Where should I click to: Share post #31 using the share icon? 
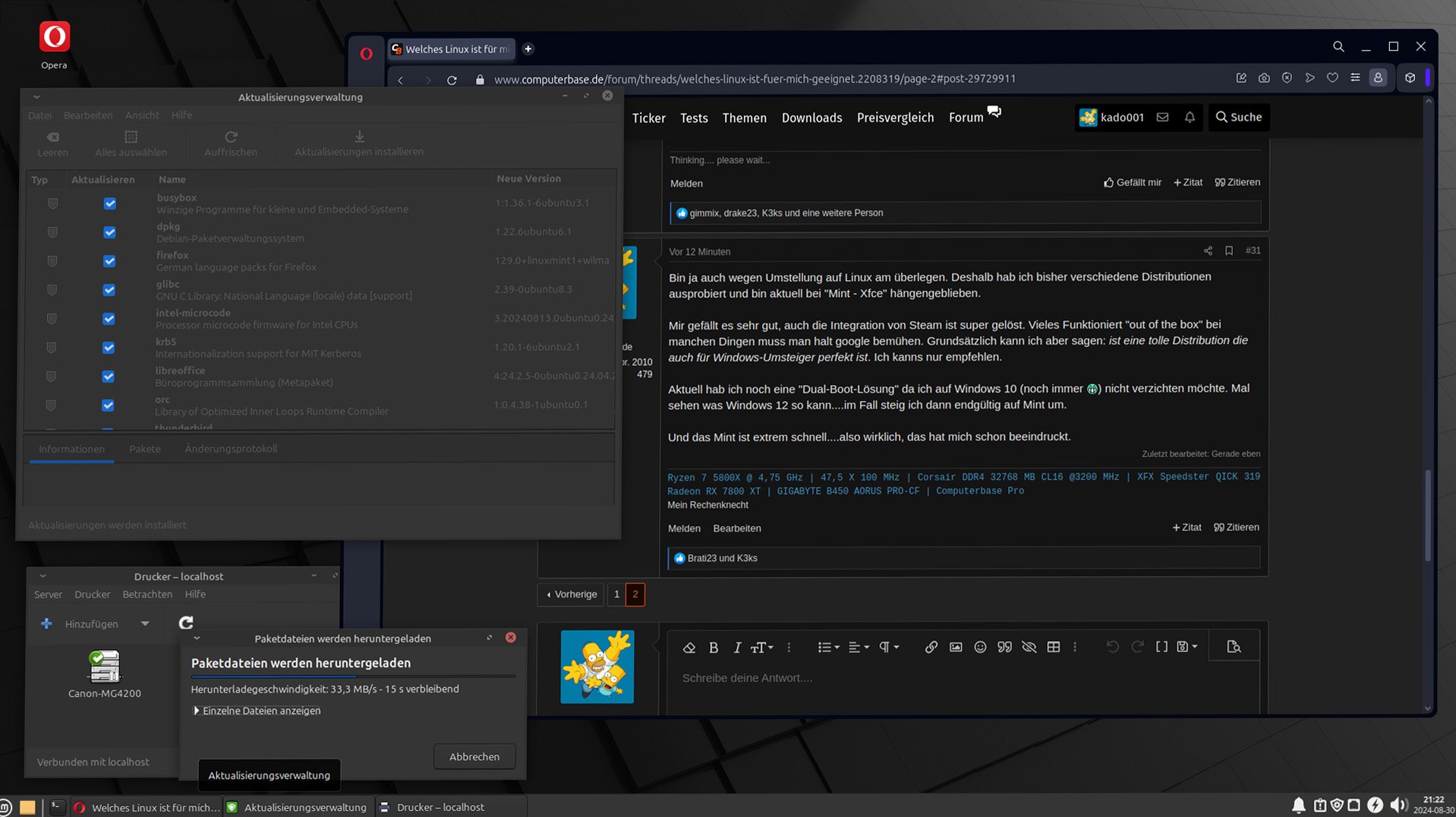tap(1208, 251)
